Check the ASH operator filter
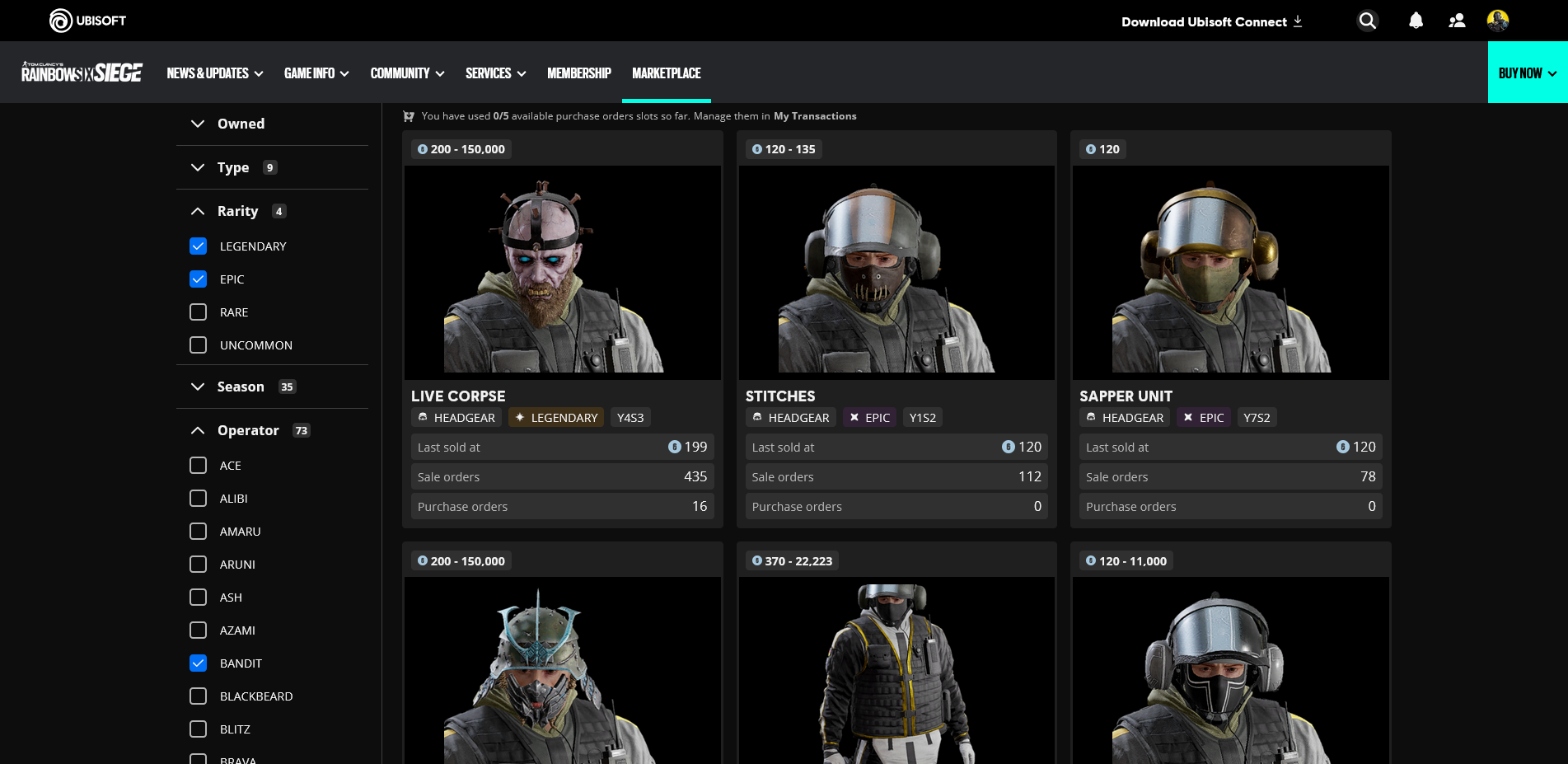 coord(199,598)
